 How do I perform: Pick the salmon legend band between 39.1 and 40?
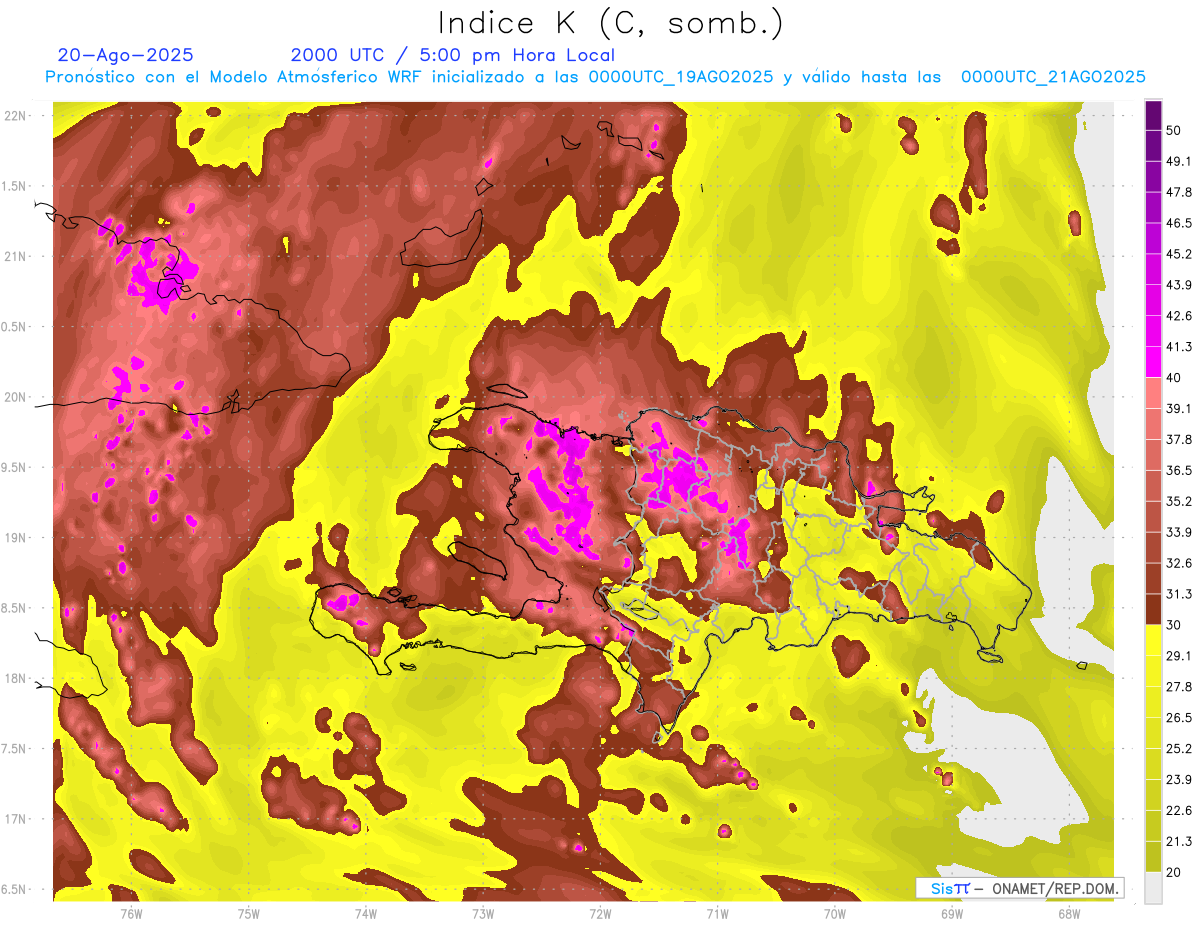coord(1153,393)
